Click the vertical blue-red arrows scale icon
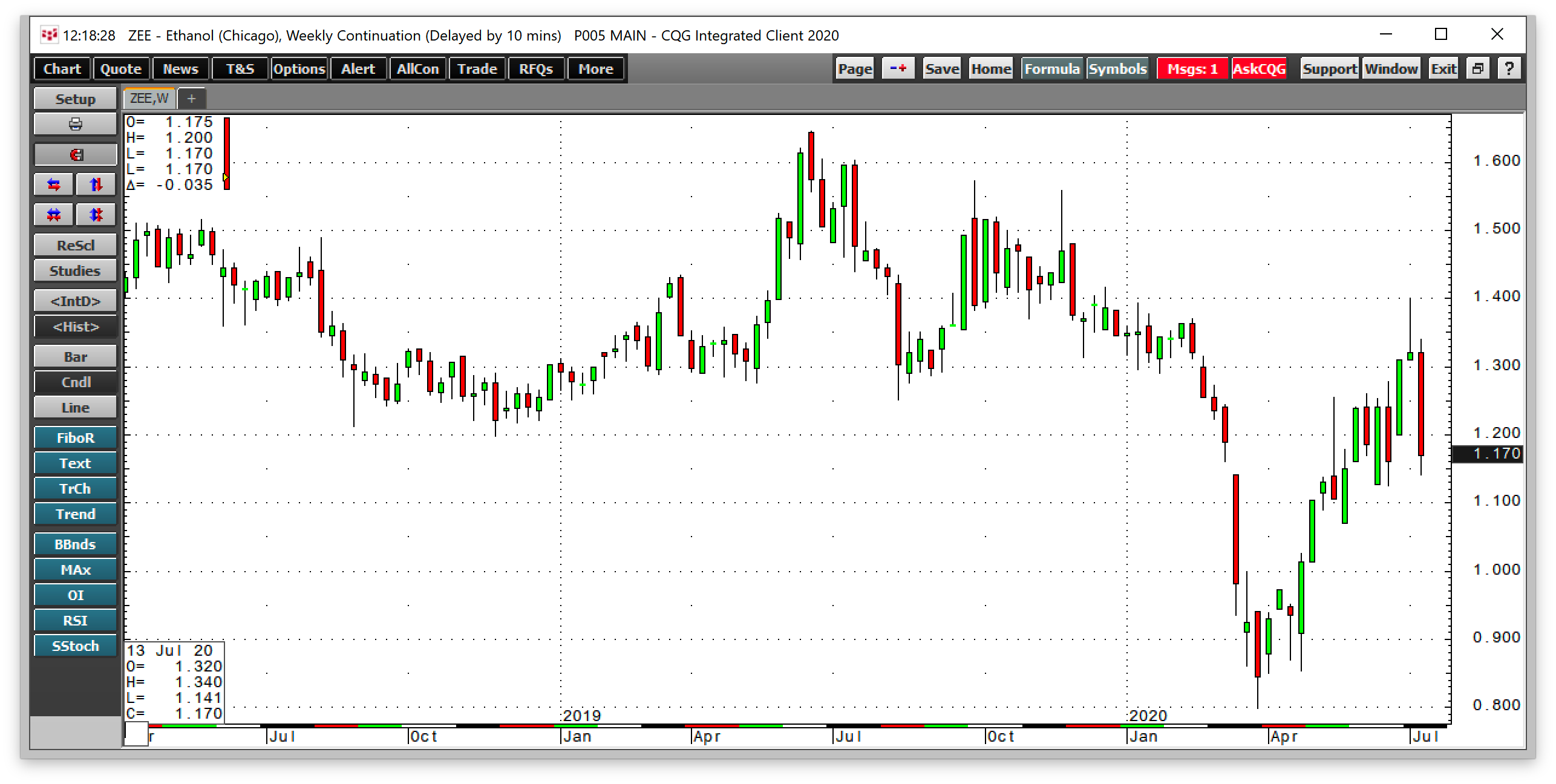The image size is (1556, 784). click(x=96, y=185)
